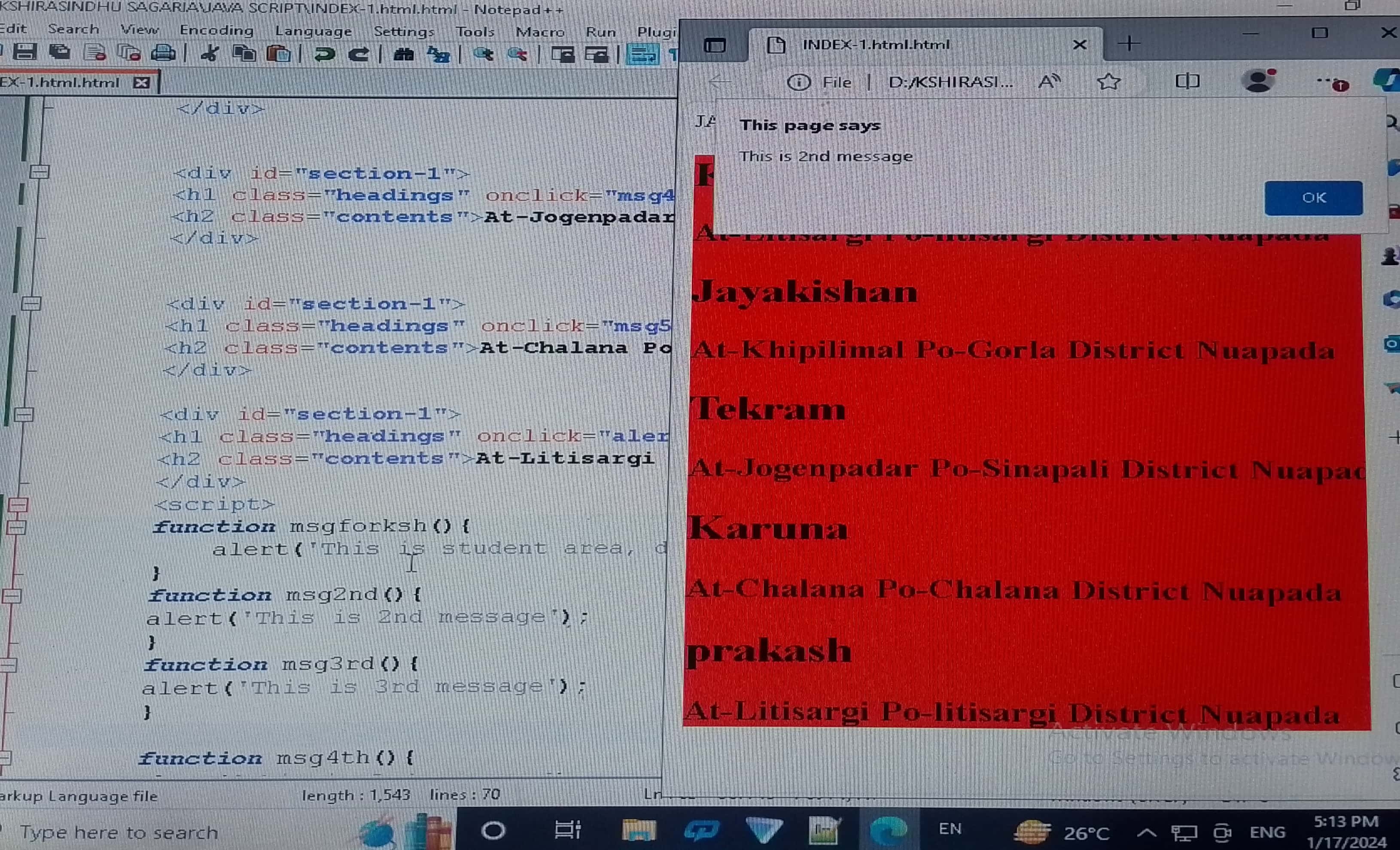Open the Language menu
The height and width of the screenshot is (850, 1400).
(x=313, y=31)
